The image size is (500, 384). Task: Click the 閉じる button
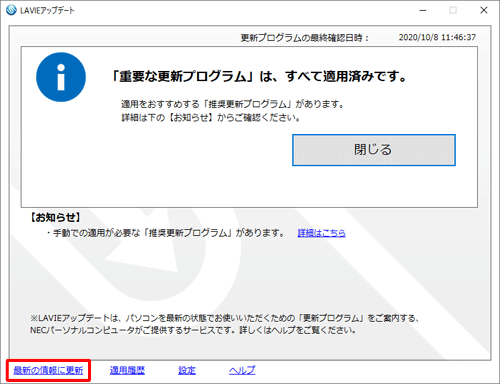click(374, 150)
